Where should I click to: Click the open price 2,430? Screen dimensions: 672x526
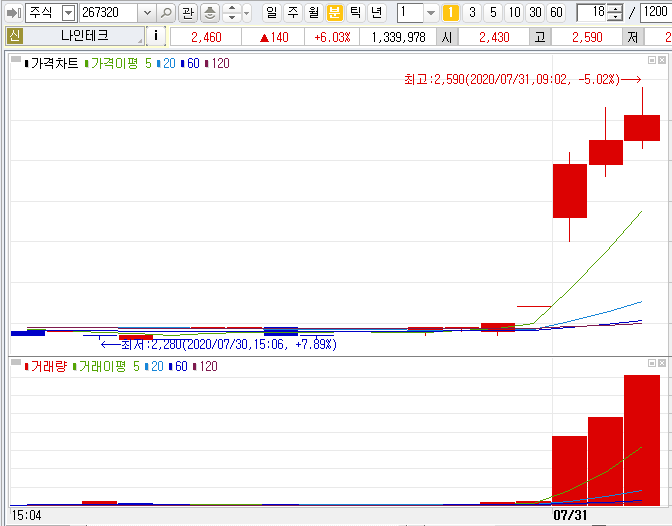(494, 37)
